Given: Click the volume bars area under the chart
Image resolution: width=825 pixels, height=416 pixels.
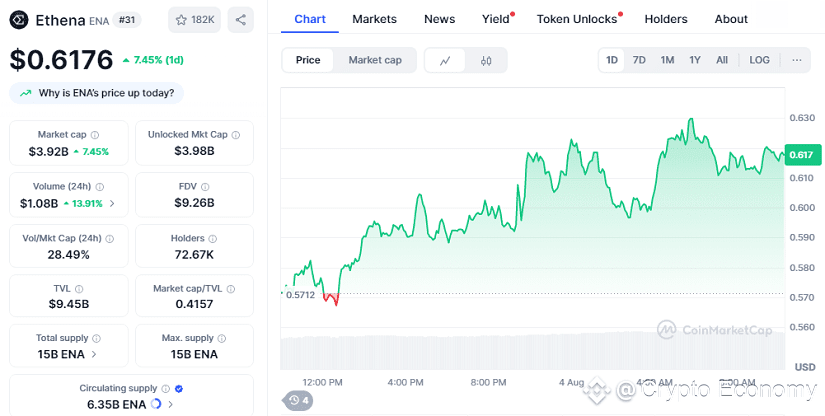Looking at the screenshot, I should click(532, 351).
